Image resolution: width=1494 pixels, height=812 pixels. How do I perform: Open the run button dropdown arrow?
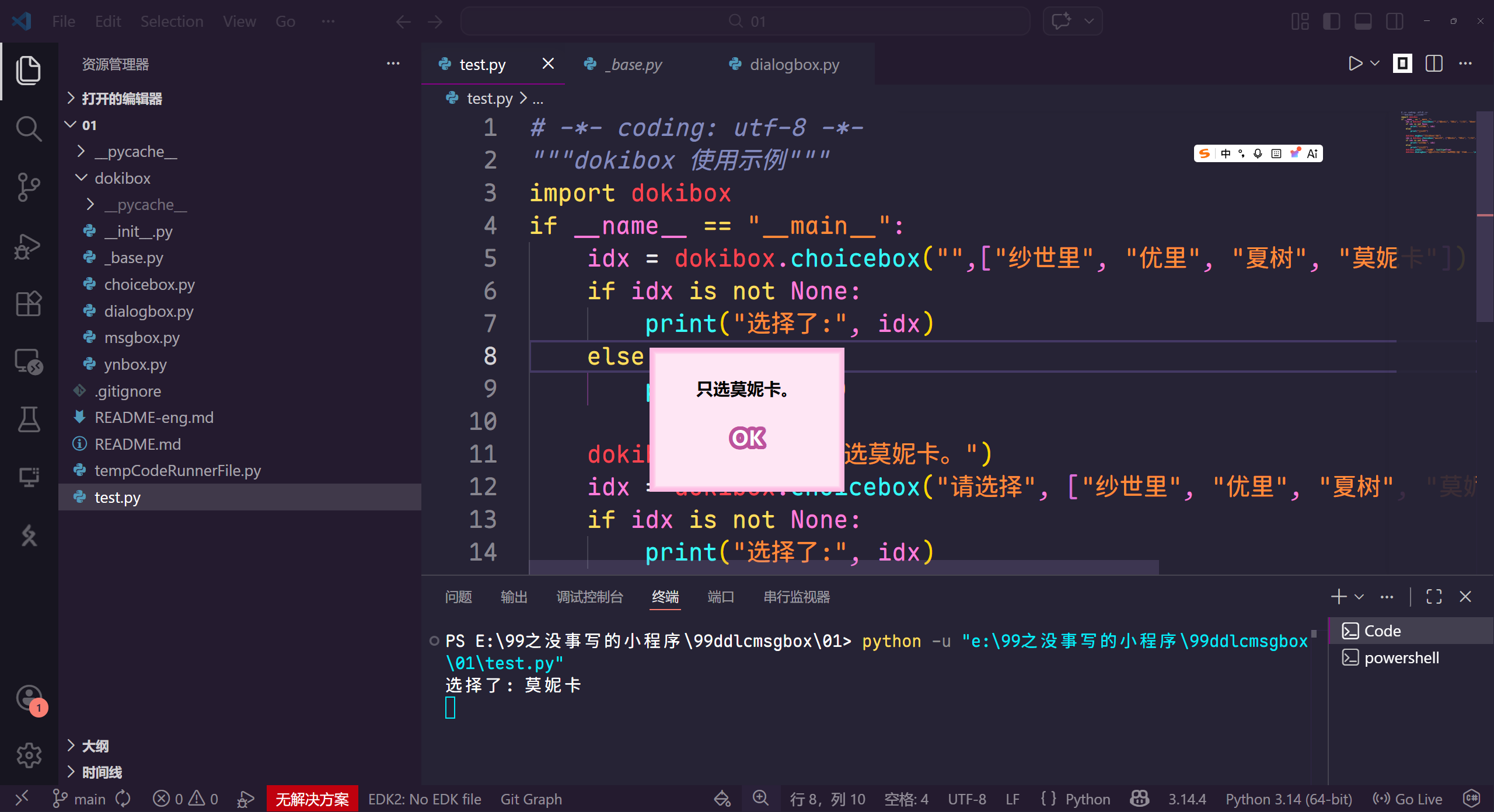(1375, 64)
